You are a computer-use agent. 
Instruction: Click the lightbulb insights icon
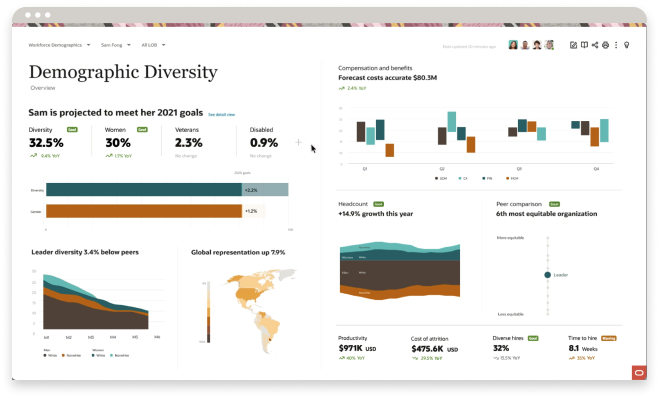(627, 45)
